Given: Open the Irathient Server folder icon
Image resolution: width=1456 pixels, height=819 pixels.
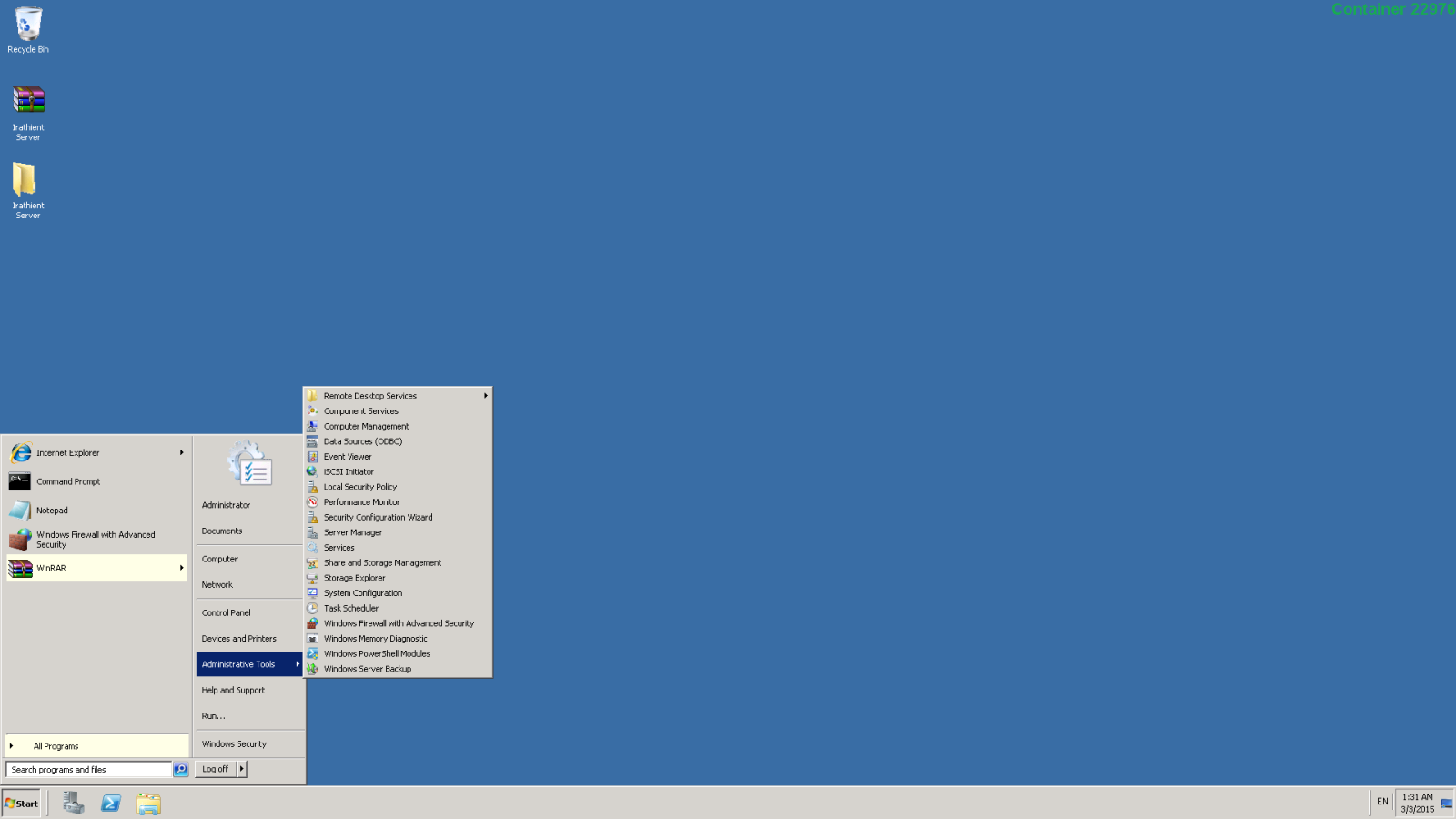Looking at the screenshot, I should click(25, 179).
